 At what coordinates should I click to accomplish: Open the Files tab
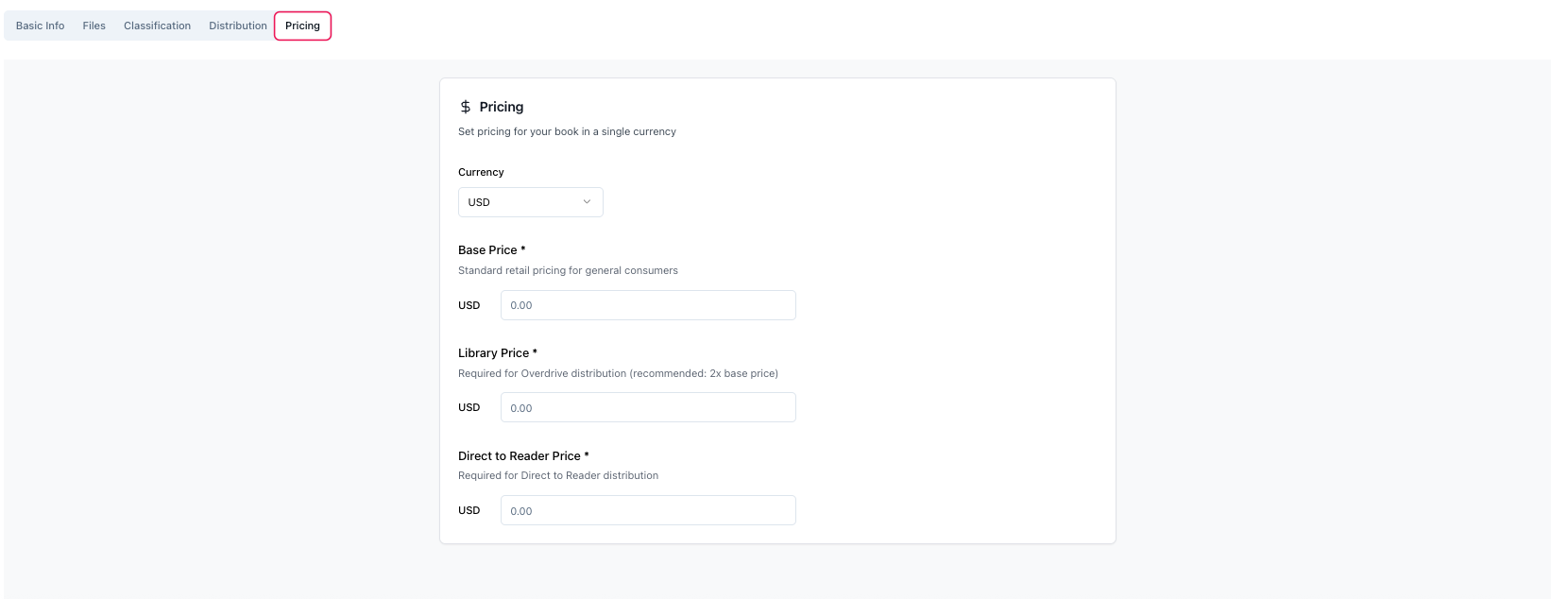[x=94, y=26]
